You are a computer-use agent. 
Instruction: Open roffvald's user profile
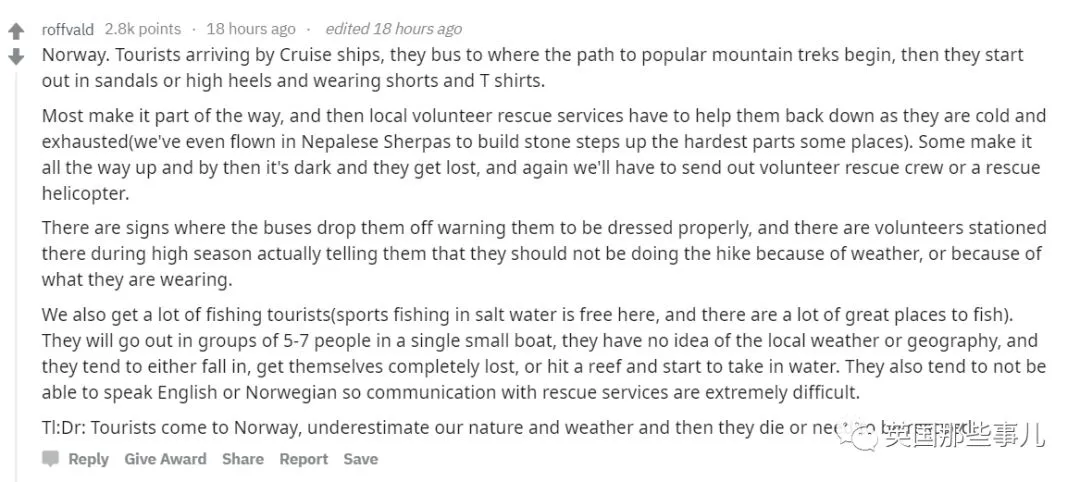(68, 30)
